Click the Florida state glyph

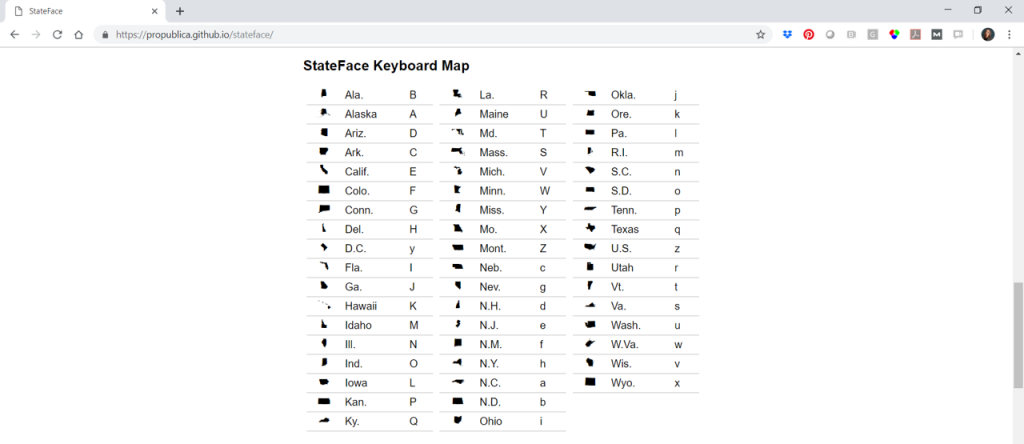[323, 266]
